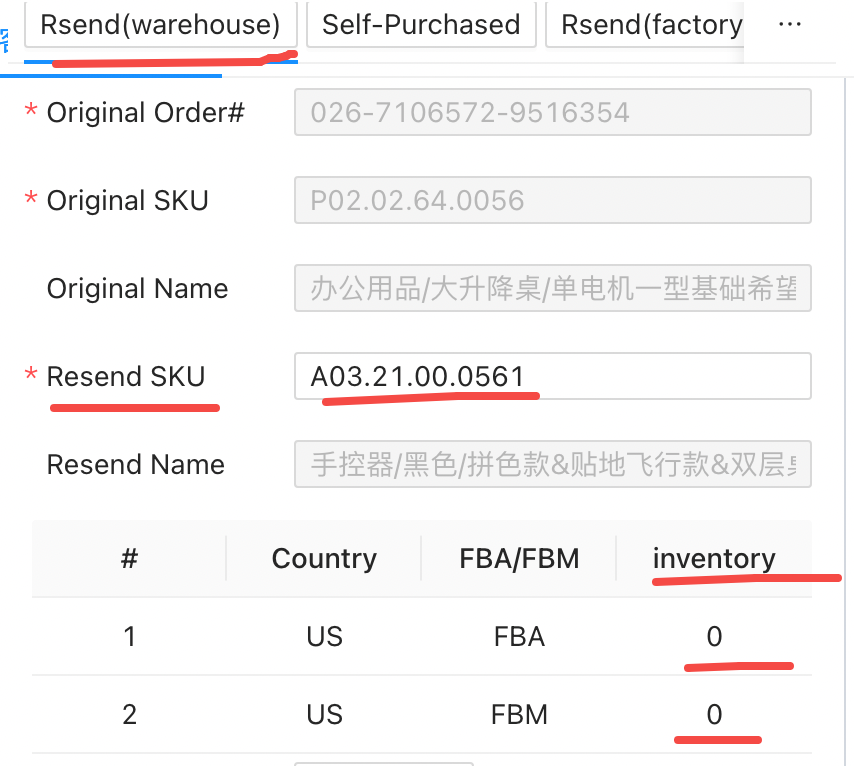Screen dimensions: 854x766
Task: Click the FBA/FBM column header
Action: (x=519, y=558)
